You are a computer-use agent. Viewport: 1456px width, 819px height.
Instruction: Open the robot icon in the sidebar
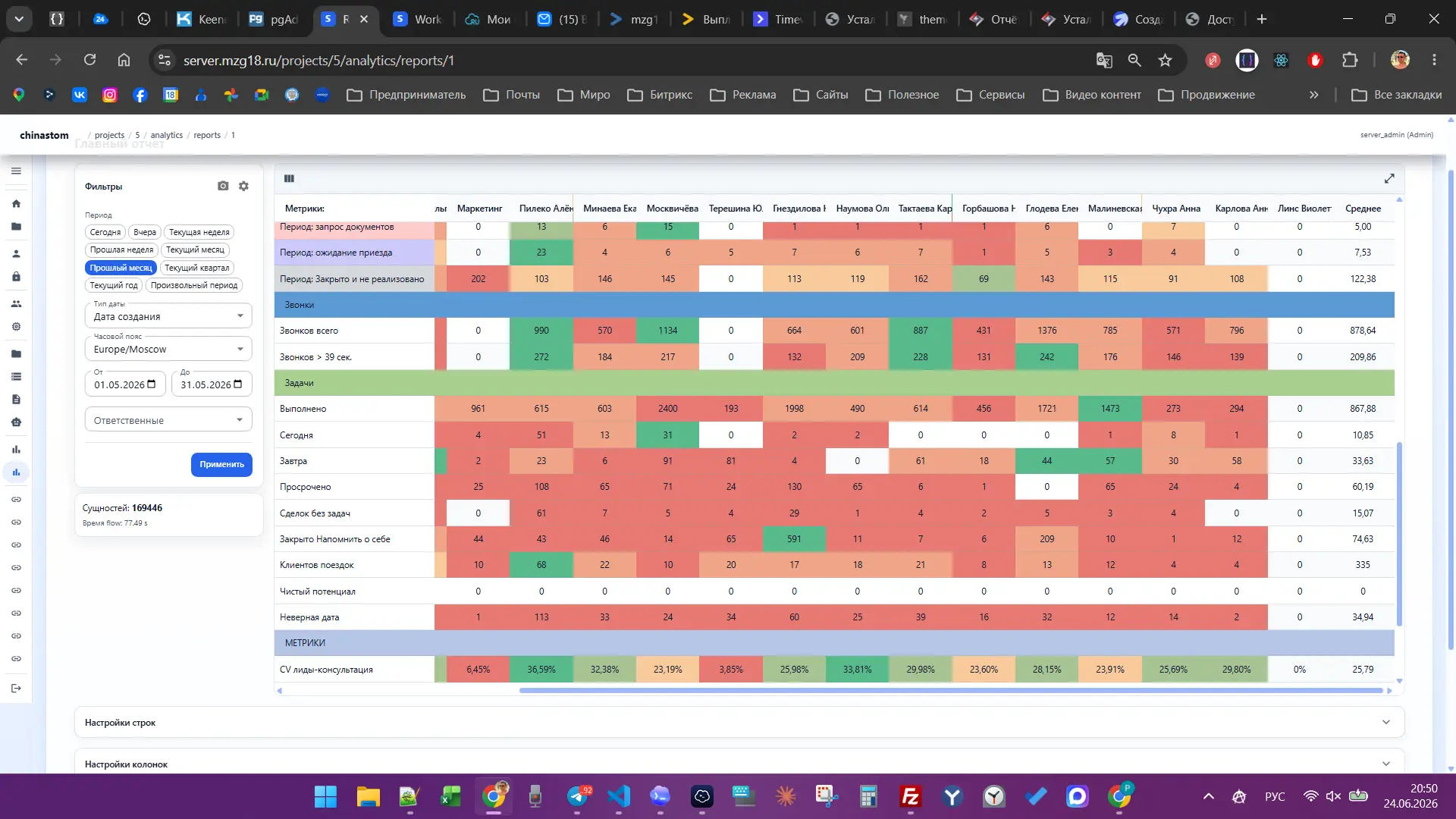tap(16, 422)
